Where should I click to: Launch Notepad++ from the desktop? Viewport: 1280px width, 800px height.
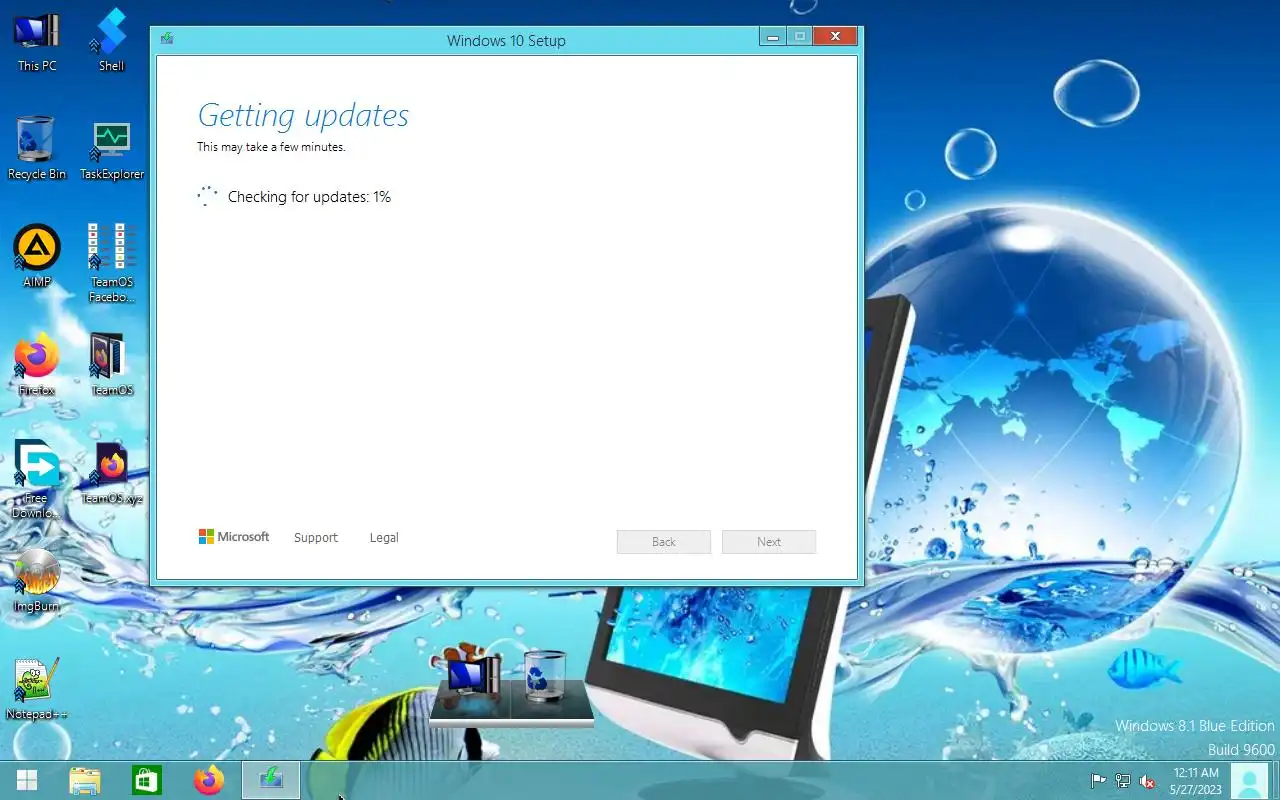click(x=37, y=689)
